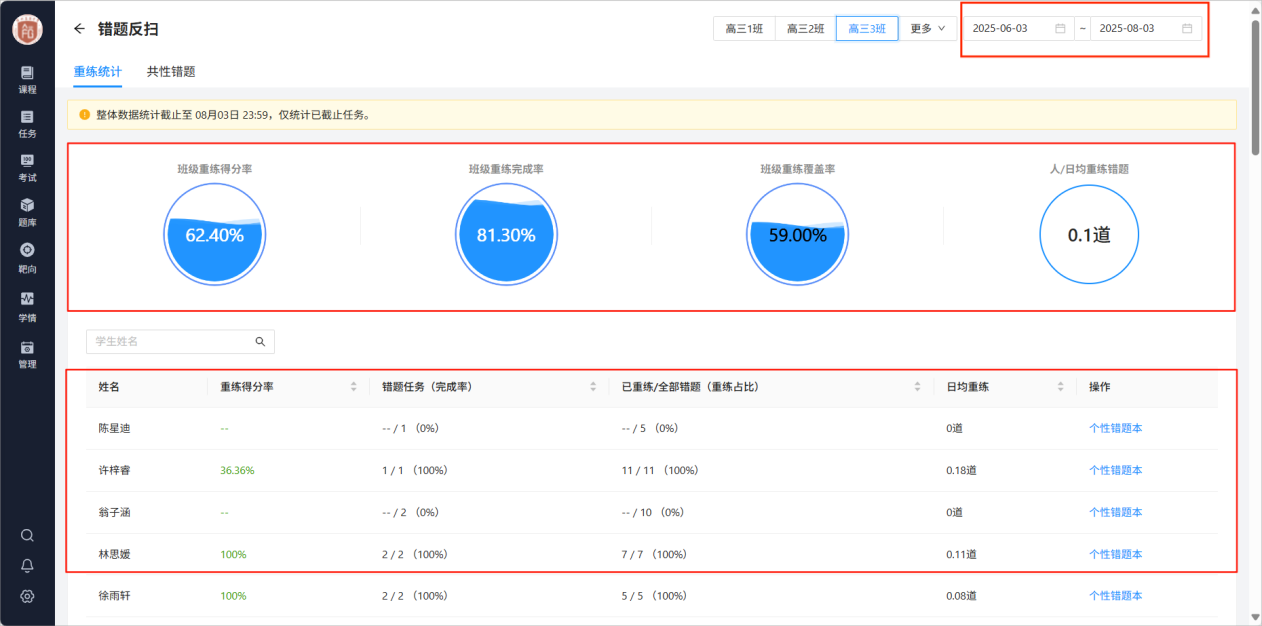The width and height of the screenshot is (1262, 626).
Task: Open the 任务 sidebar section
Action: (x=27, y=123)
